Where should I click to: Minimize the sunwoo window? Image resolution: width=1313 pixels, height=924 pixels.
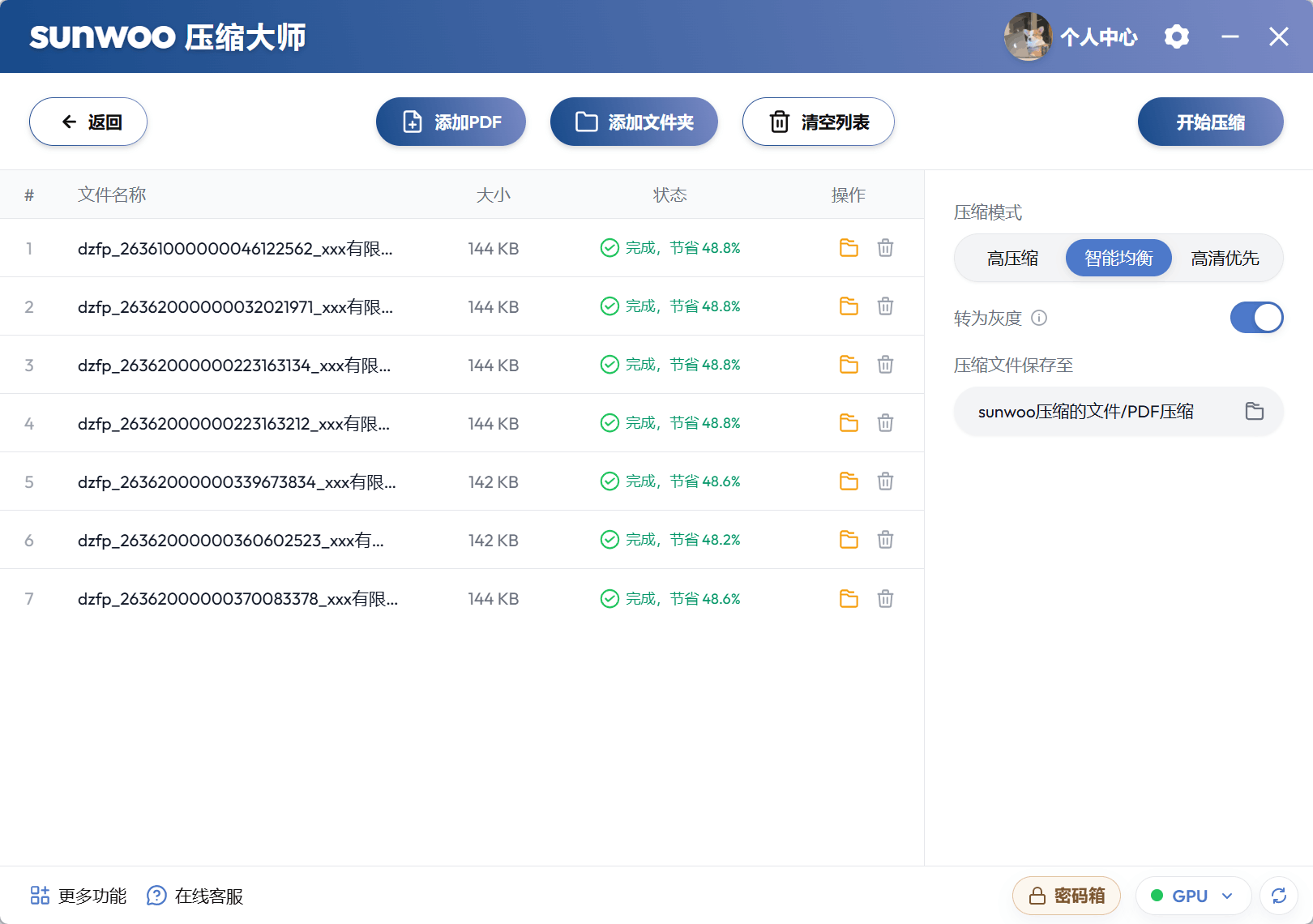tap(1230, 36)
